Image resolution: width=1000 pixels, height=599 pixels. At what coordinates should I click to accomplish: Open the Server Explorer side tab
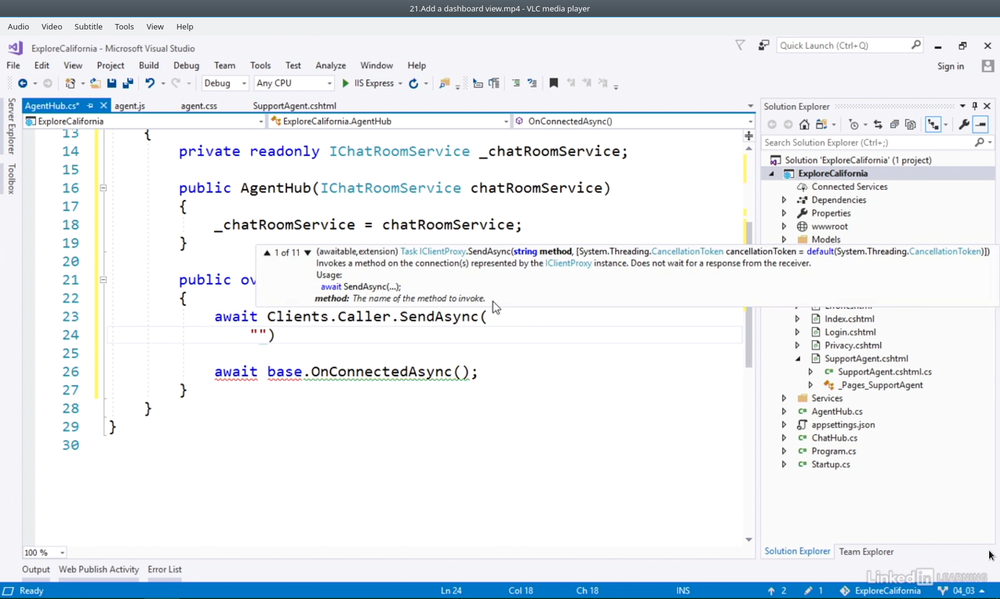11,126
